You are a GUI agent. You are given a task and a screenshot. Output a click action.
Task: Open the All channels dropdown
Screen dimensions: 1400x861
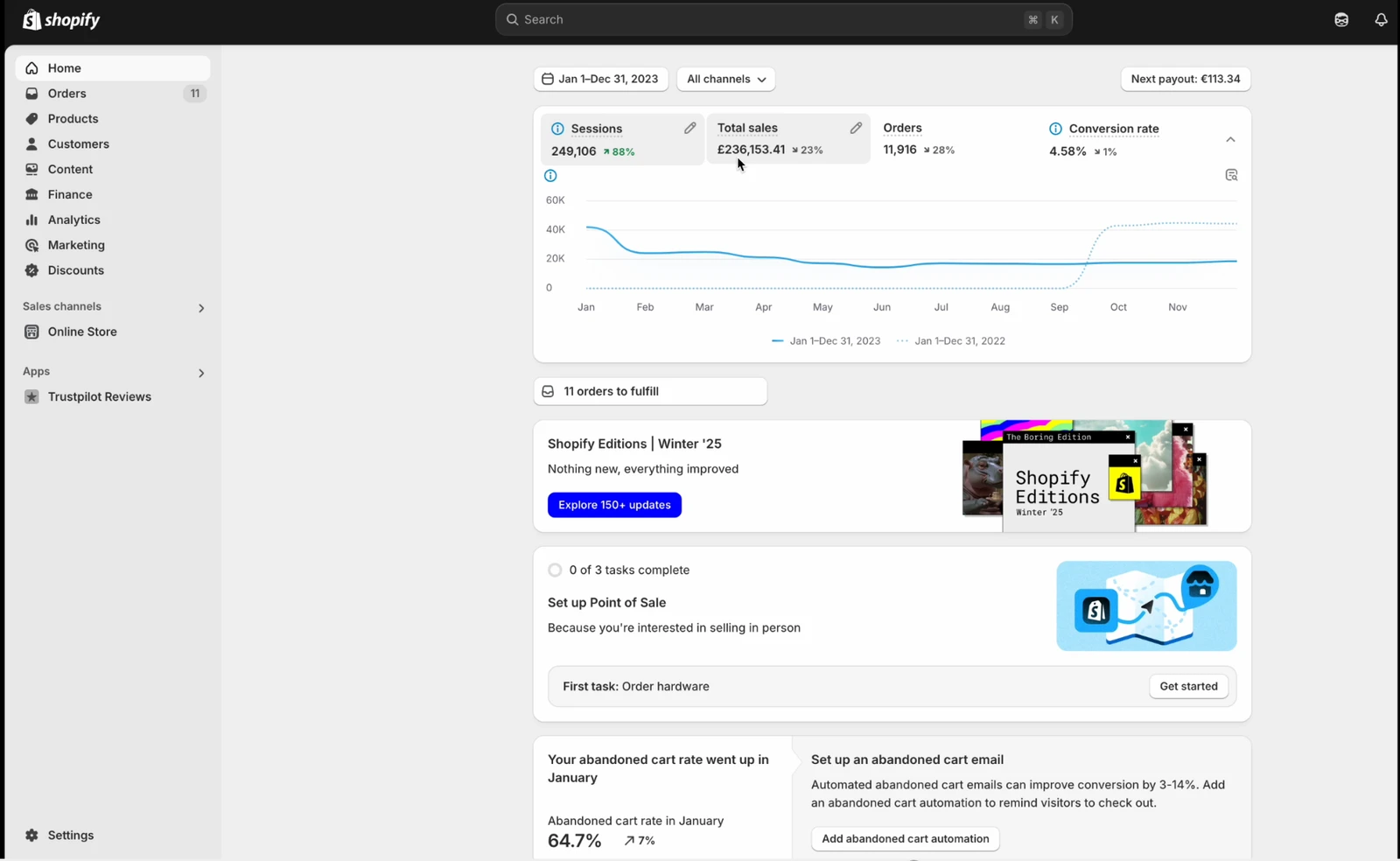[x=726, y=79]
